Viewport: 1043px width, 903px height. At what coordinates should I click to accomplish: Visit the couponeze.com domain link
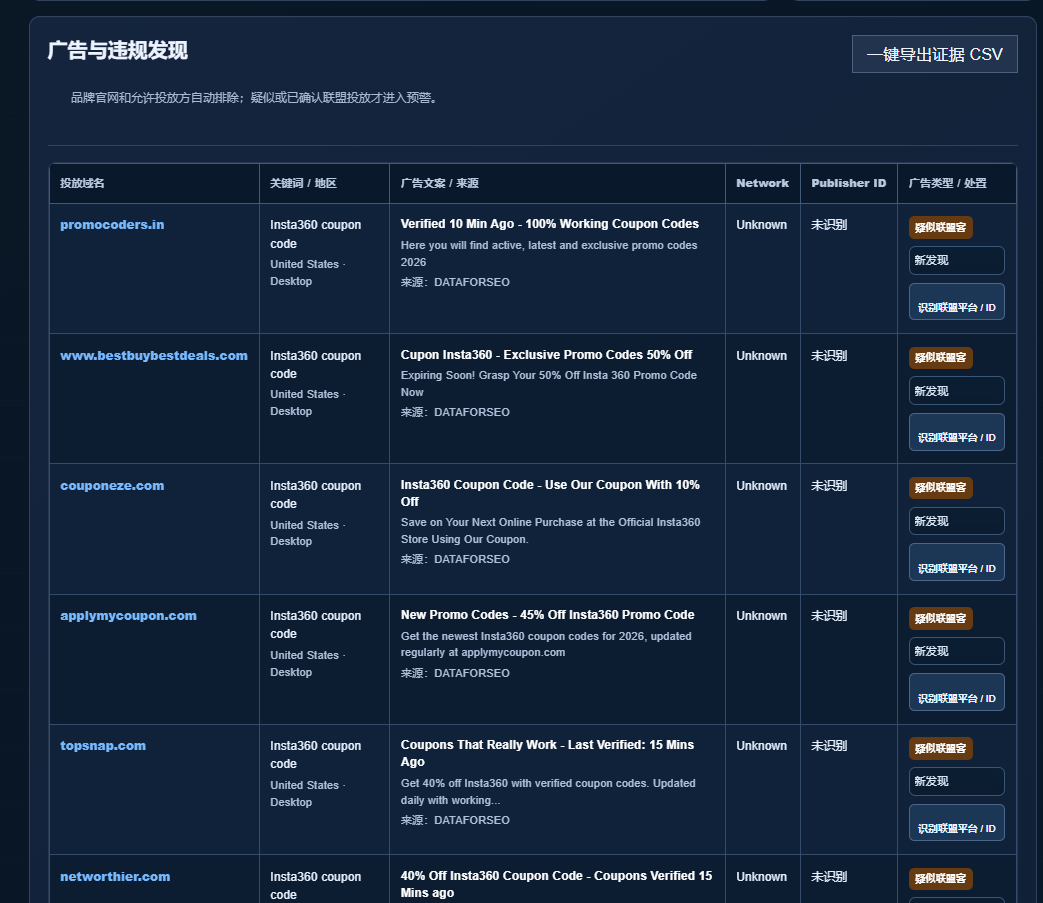pyautogui.click(x=112, y=485)
